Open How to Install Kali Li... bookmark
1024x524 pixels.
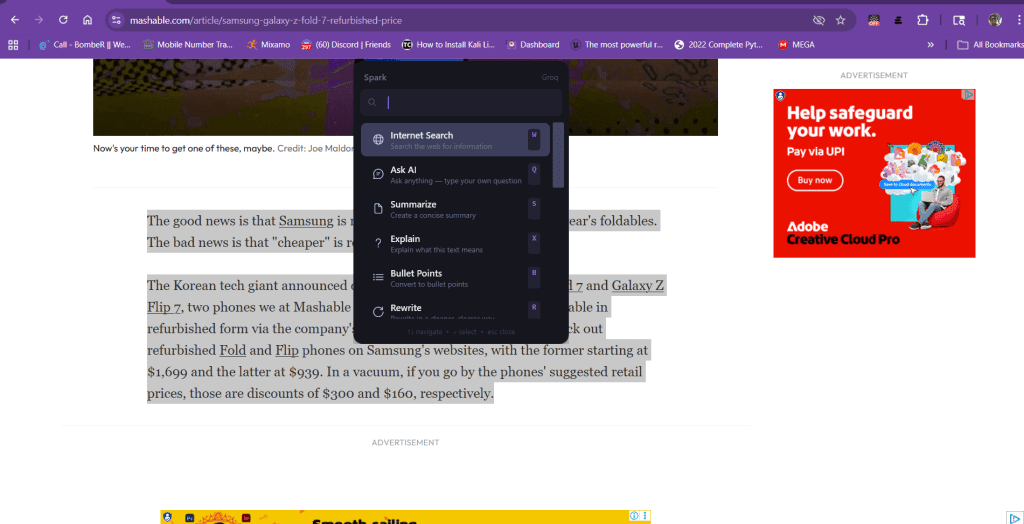[x=449, y=45]
